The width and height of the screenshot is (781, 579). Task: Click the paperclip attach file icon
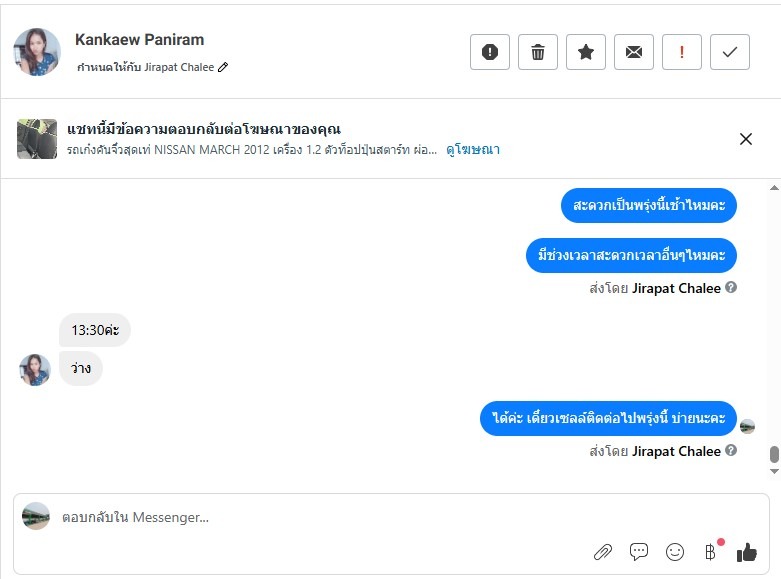coord(603,551)
